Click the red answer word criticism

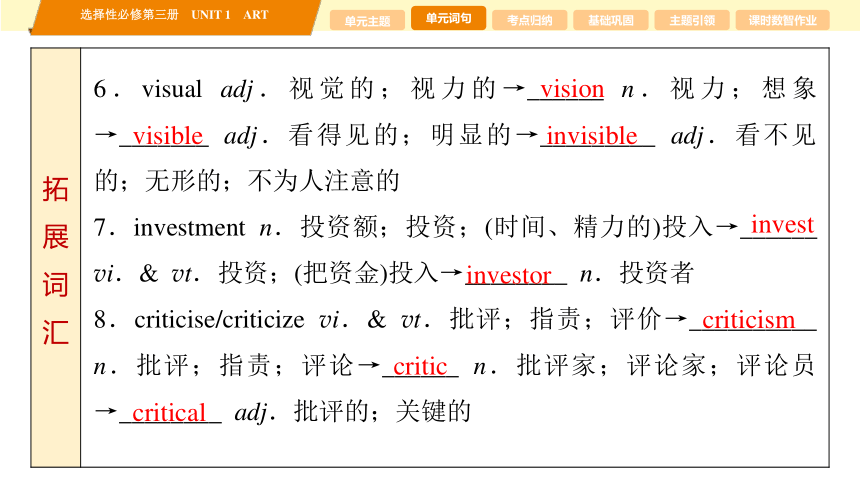[748, 320]
